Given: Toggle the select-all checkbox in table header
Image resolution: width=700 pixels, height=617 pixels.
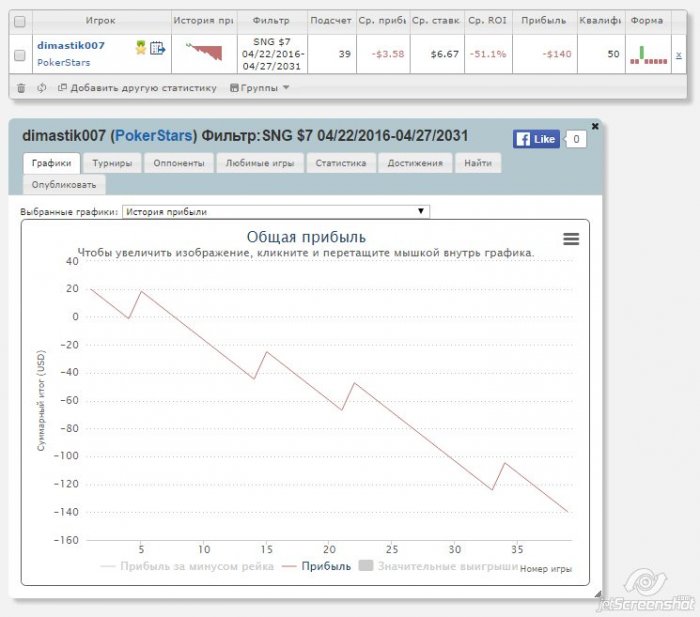Looking at the screenshot, I should (x=20, y=20).
